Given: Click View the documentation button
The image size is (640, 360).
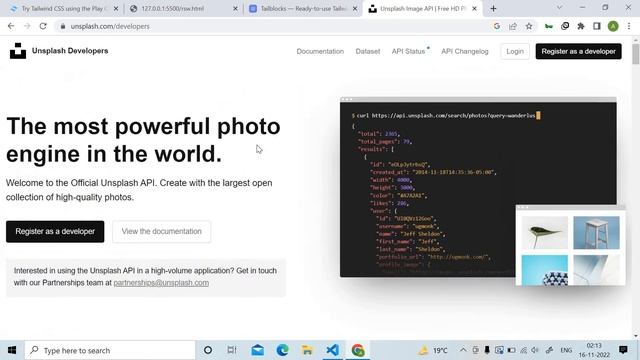Looking at the screenshot, I should (162, 231).
